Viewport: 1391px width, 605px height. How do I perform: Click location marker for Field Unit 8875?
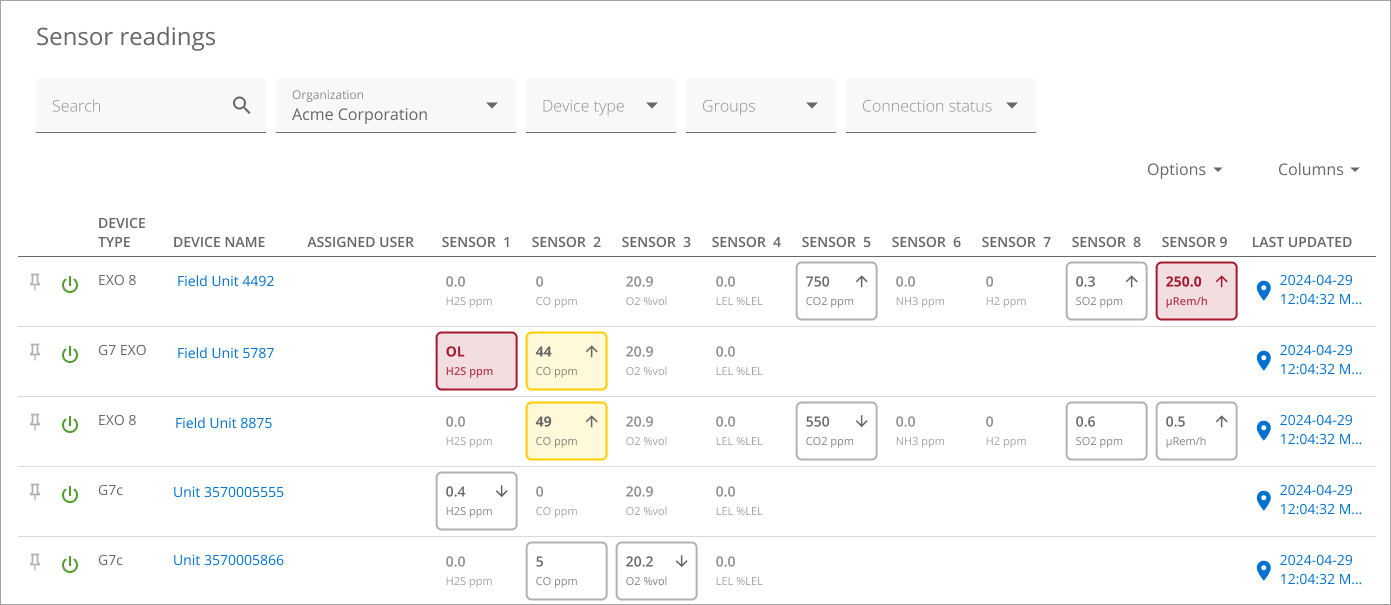(1263, 430)
